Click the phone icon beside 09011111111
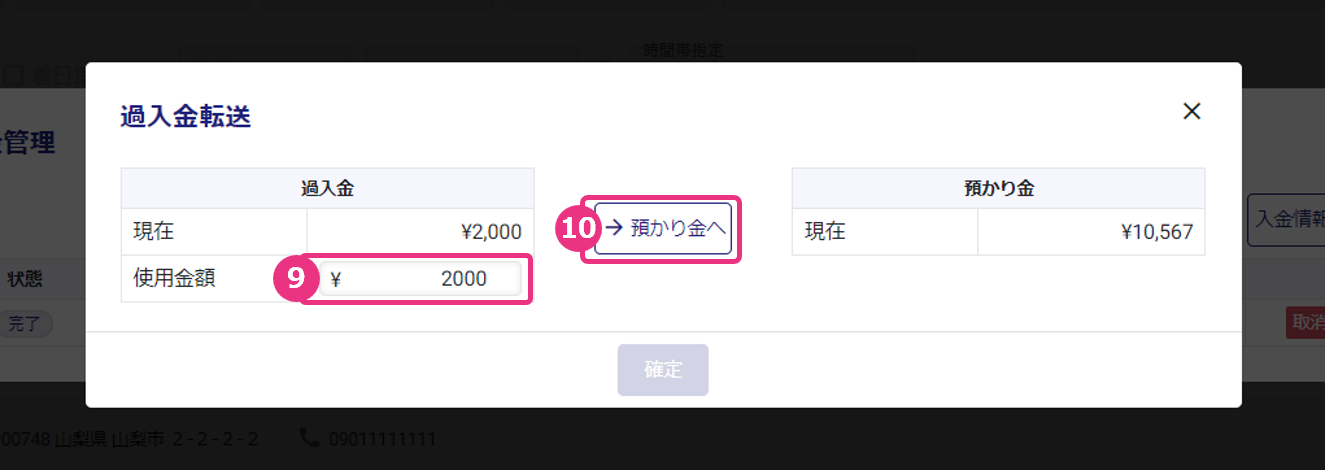This screenshot has width=1325, height=470. click(x=309, y=438)
